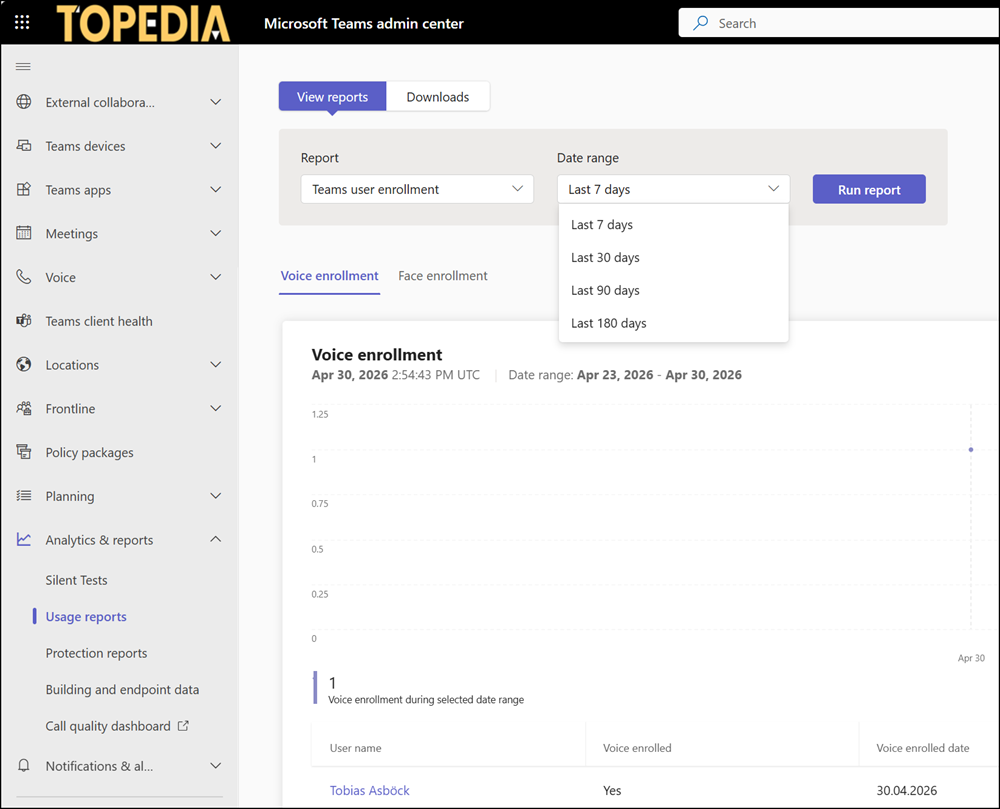1000x809 pixels.
Task: Click the Meetings calendar icon
Action: click(x=24, y=233)
